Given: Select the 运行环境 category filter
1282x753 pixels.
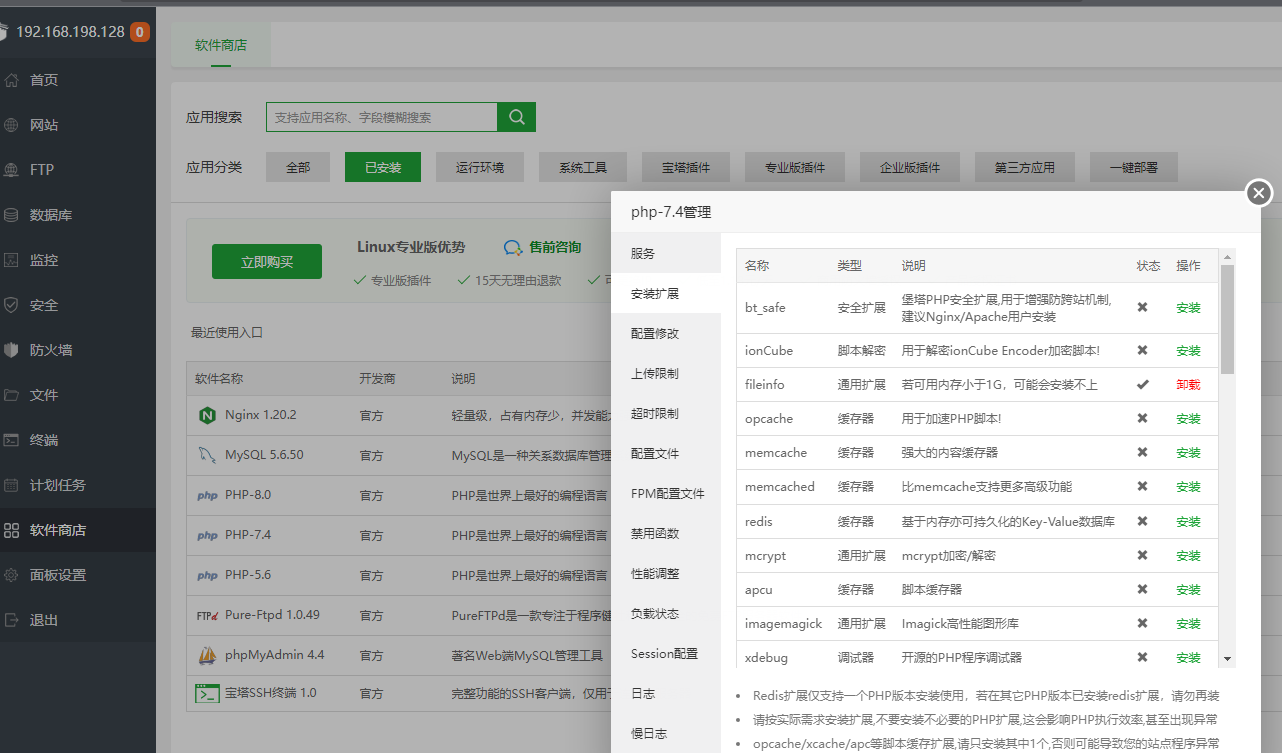Looking at the screenshot, I should pyautogui.click(x=480, y=167).
